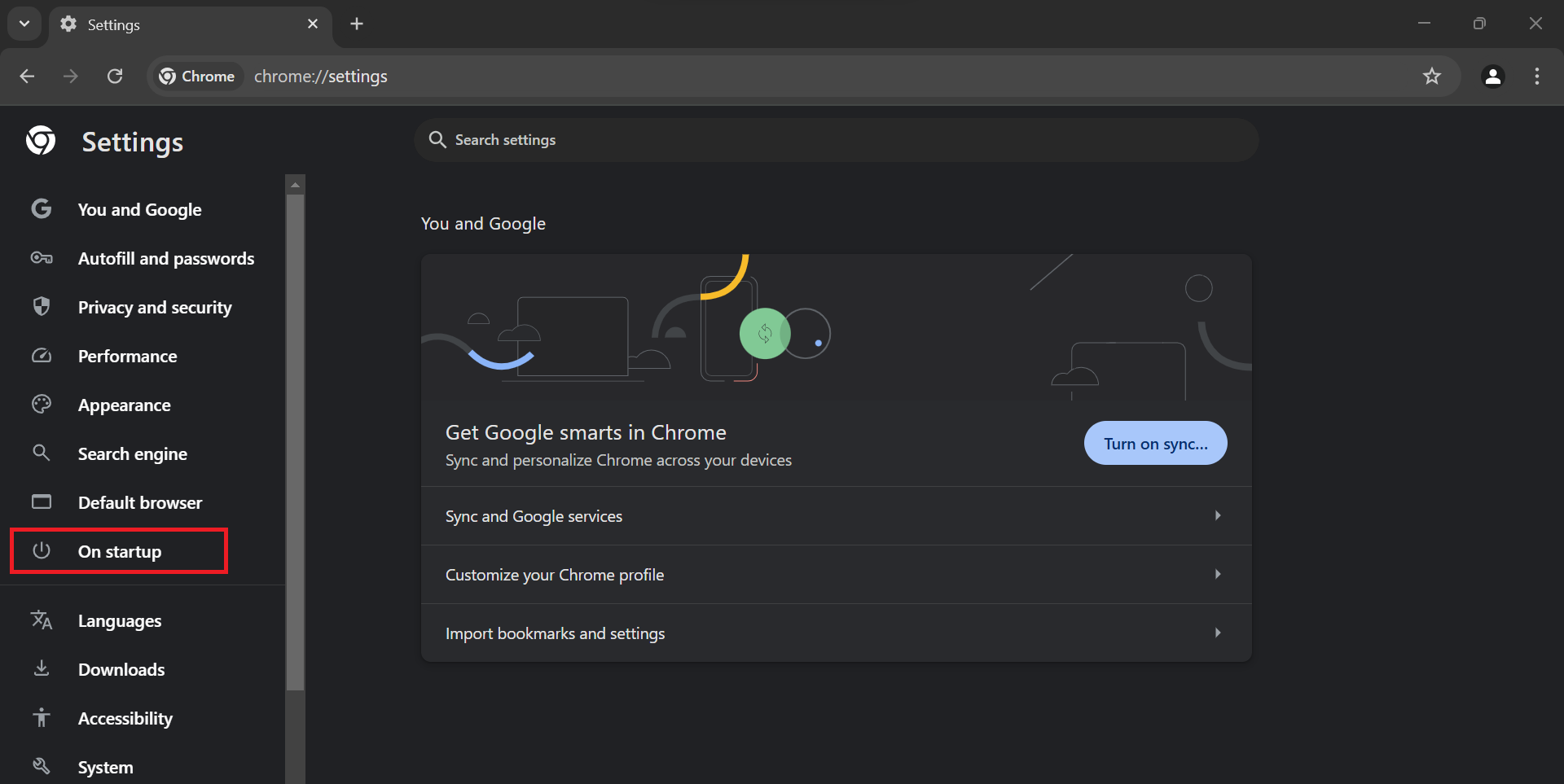Click the forward navigation arrow
Screen dimensions: 1564x784
click(x=71, y=77)
